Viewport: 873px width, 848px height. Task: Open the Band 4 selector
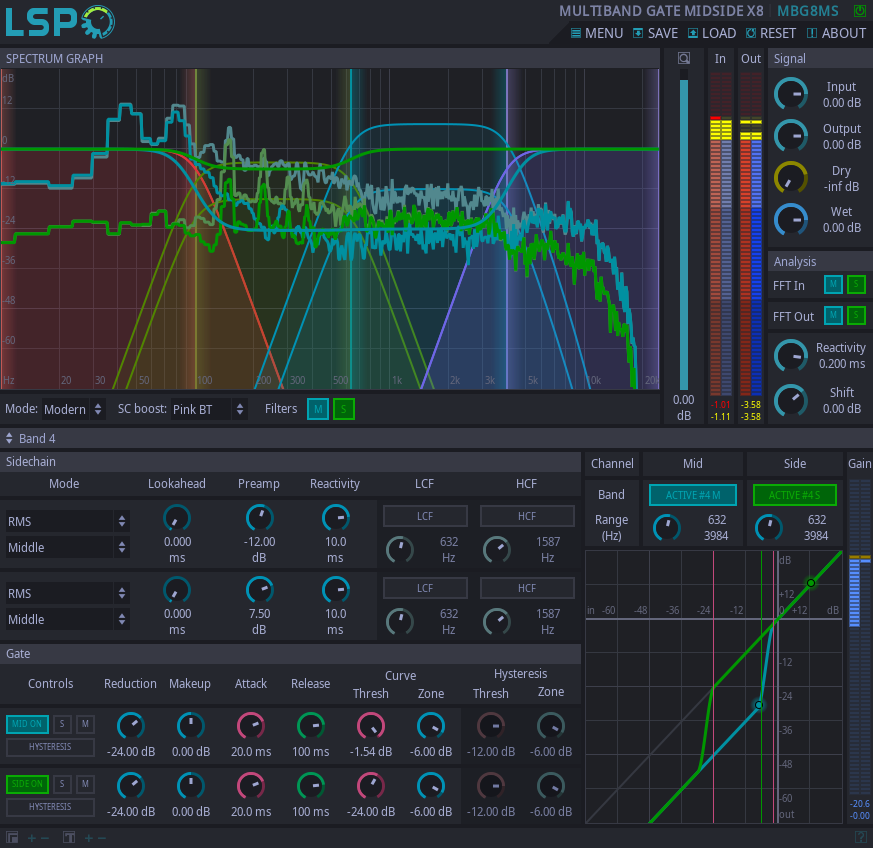(x=31, y=439)
